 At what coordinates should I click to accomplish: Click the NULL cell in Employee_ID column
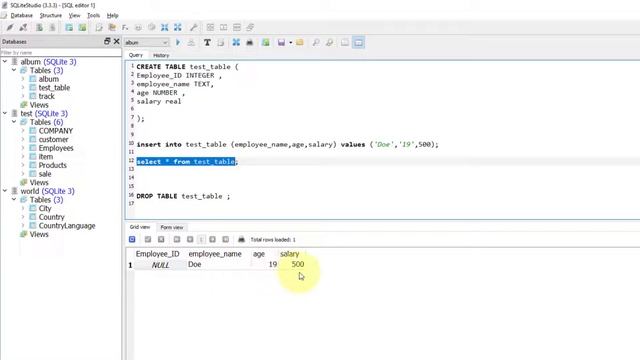tap(160, 265)
